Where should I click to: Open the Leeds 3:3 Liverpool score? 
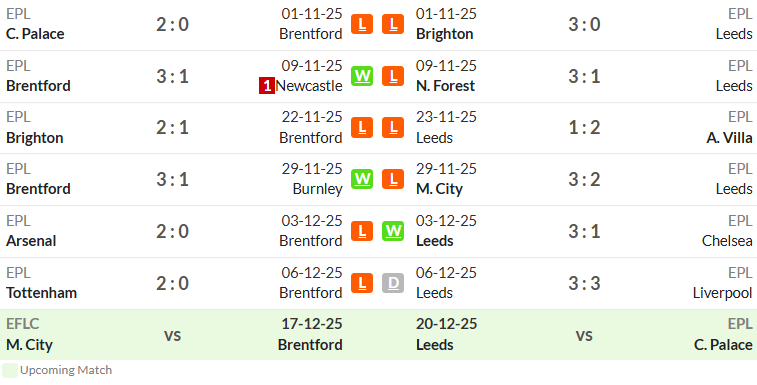tap(584, 283)
